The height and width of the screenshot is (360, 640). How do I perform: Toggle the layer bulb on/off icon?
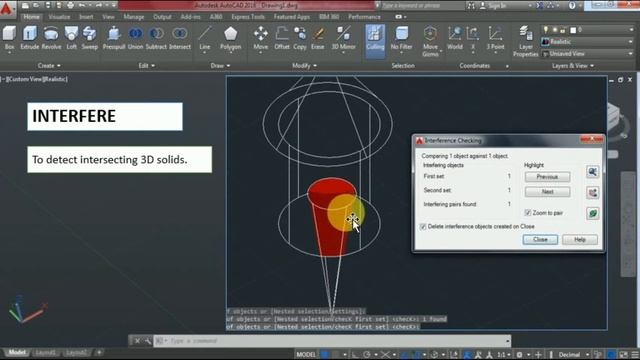click(x=546, y=29)
